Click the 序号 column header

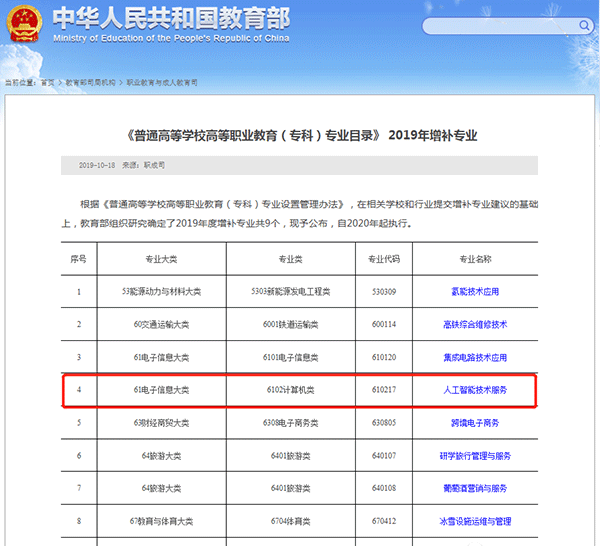click(79, 259)
